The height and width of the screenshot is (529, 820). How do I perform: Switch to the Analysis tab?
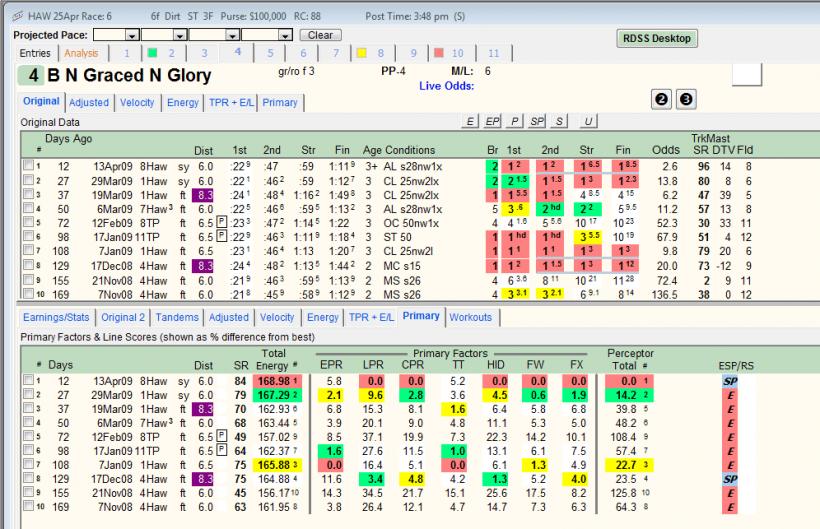[x=81, y=53]
